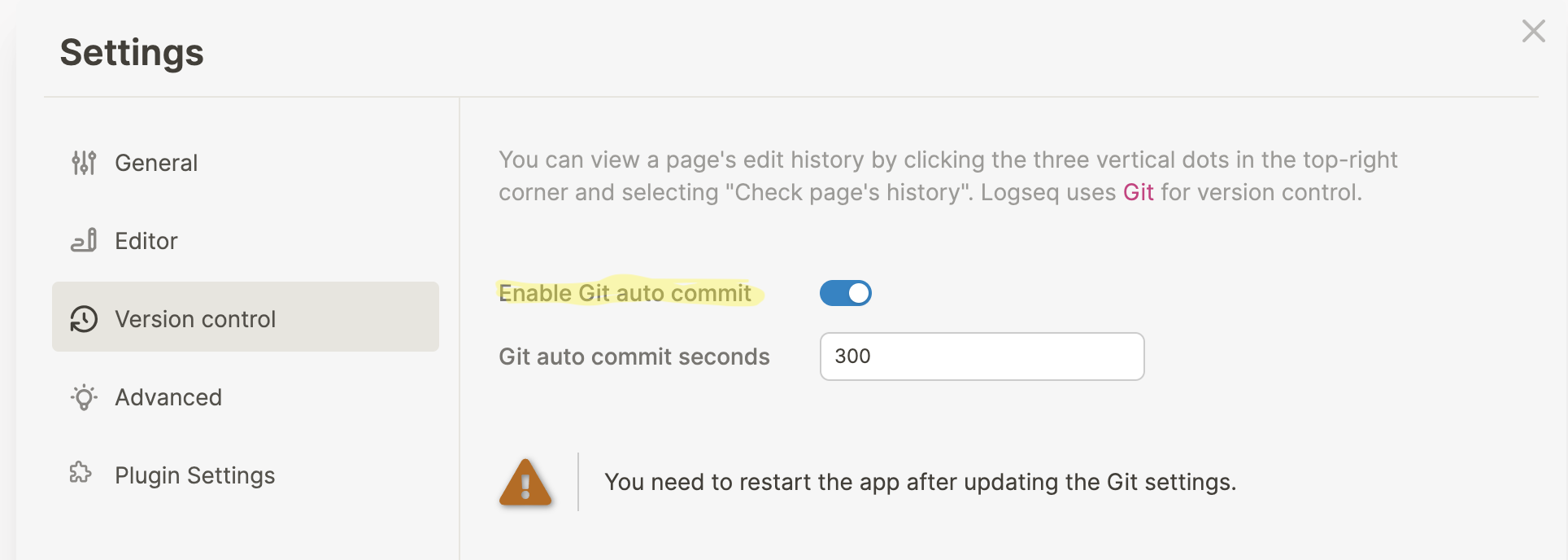This screenshot has width=1568, height=560.
Task: Open Plugin Settings
Action: tap(195, 475)
